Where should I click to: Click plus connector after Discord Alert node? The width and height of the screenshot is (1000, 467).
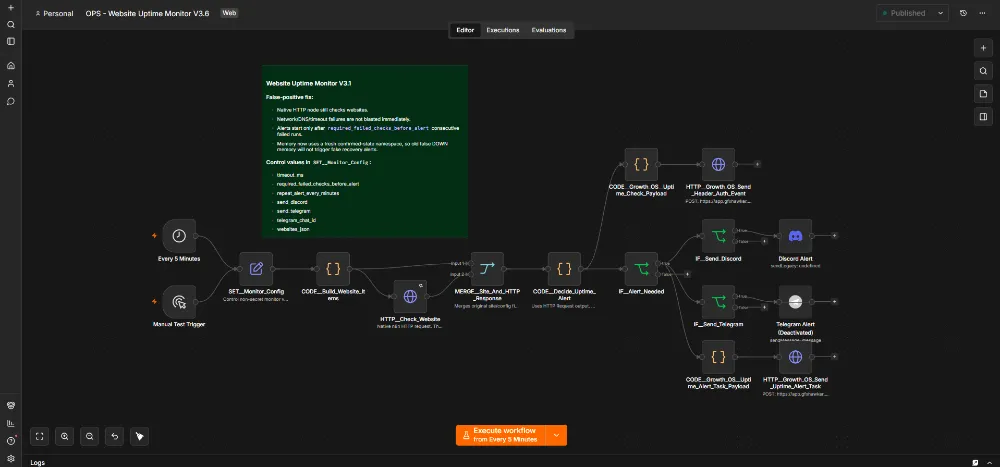pyautogui.click(x=834, y=236)
